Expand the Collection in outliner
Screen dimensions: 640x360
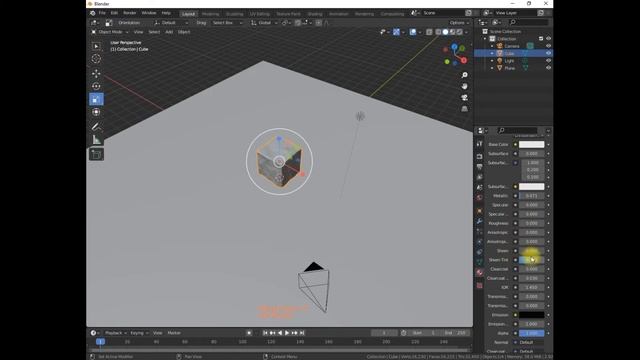(x=485, y=39)
